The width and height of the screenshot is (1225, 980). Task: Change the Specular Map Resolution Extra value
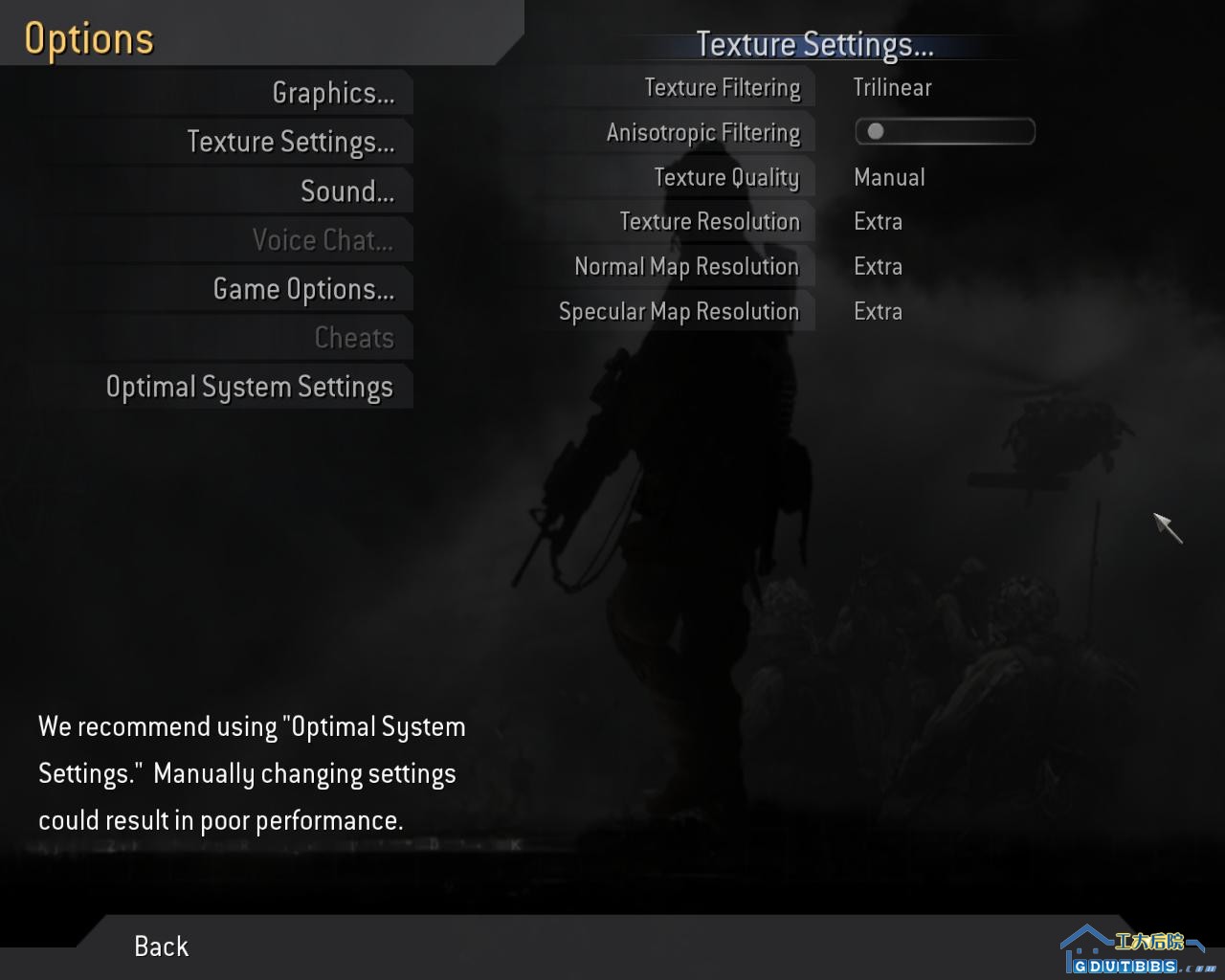pyautogui.click(x=878, y=312)
